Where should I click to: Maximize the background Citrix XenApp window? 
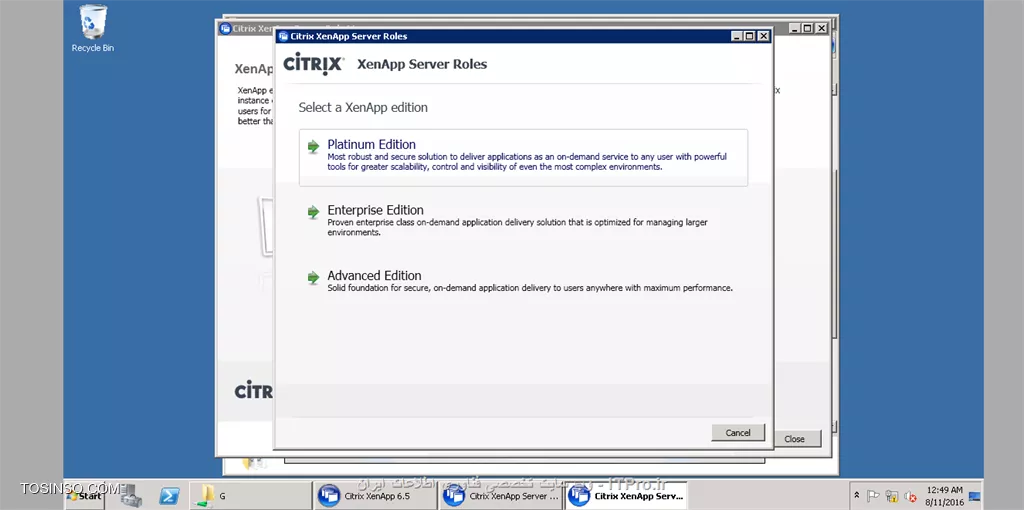[x=807, y=28]
